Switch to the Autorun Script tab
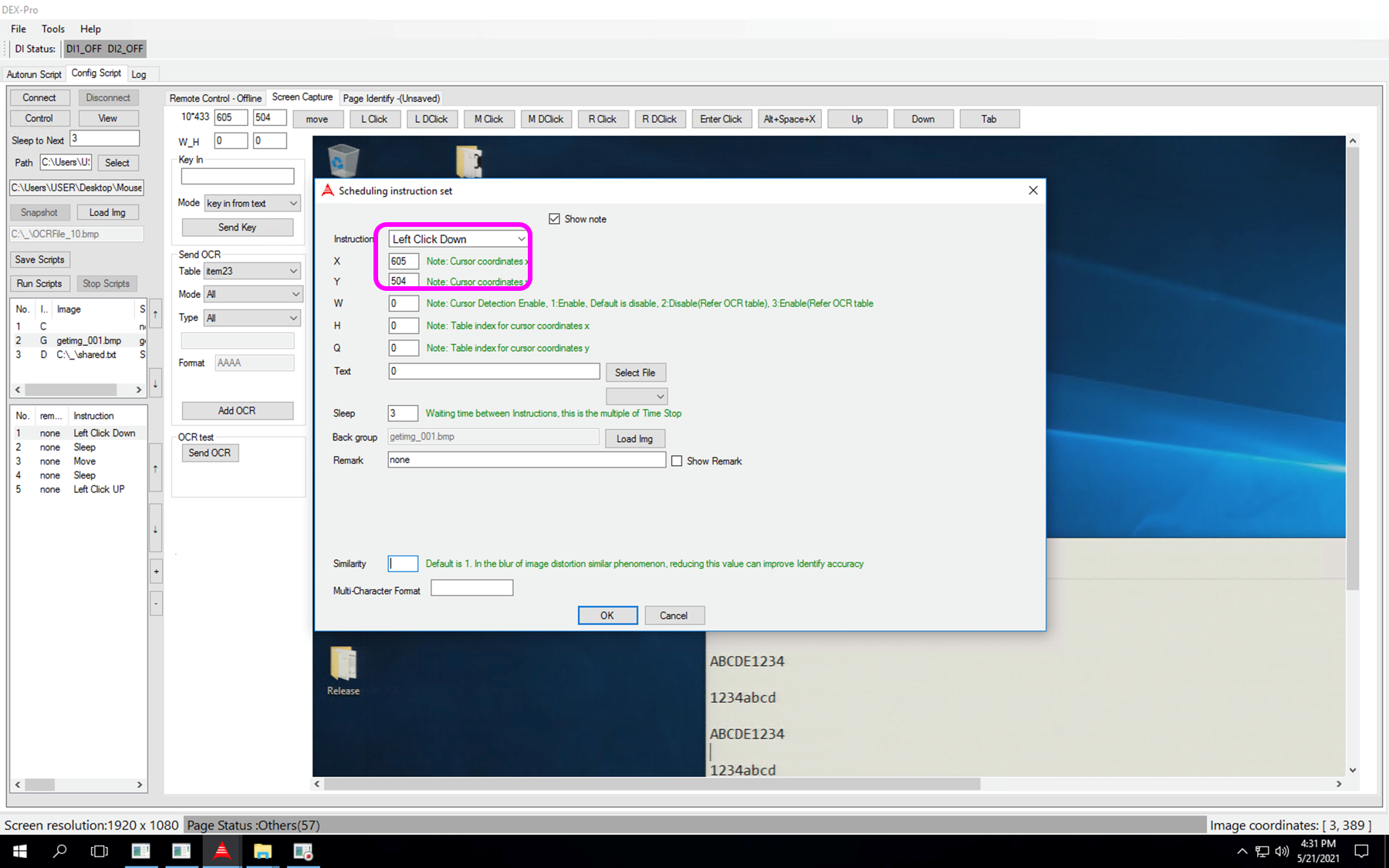The image size is (1389, 868). [x=34, y=74]
